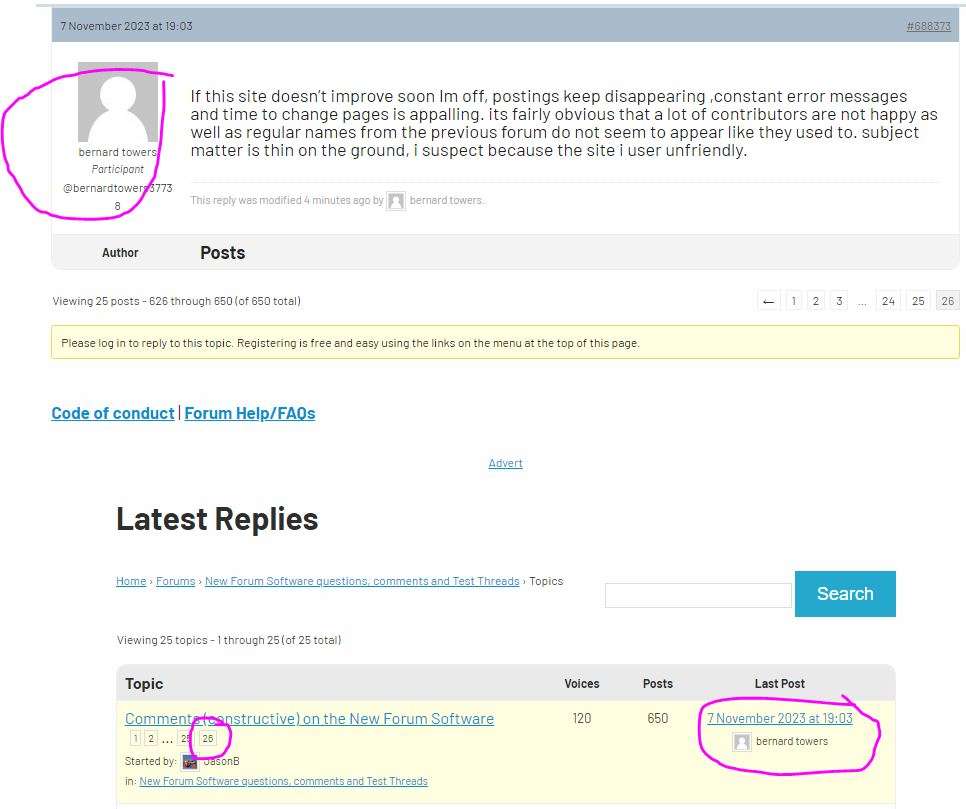
Task: Go to page 2 of posts pagination
Action: (816, 301)
